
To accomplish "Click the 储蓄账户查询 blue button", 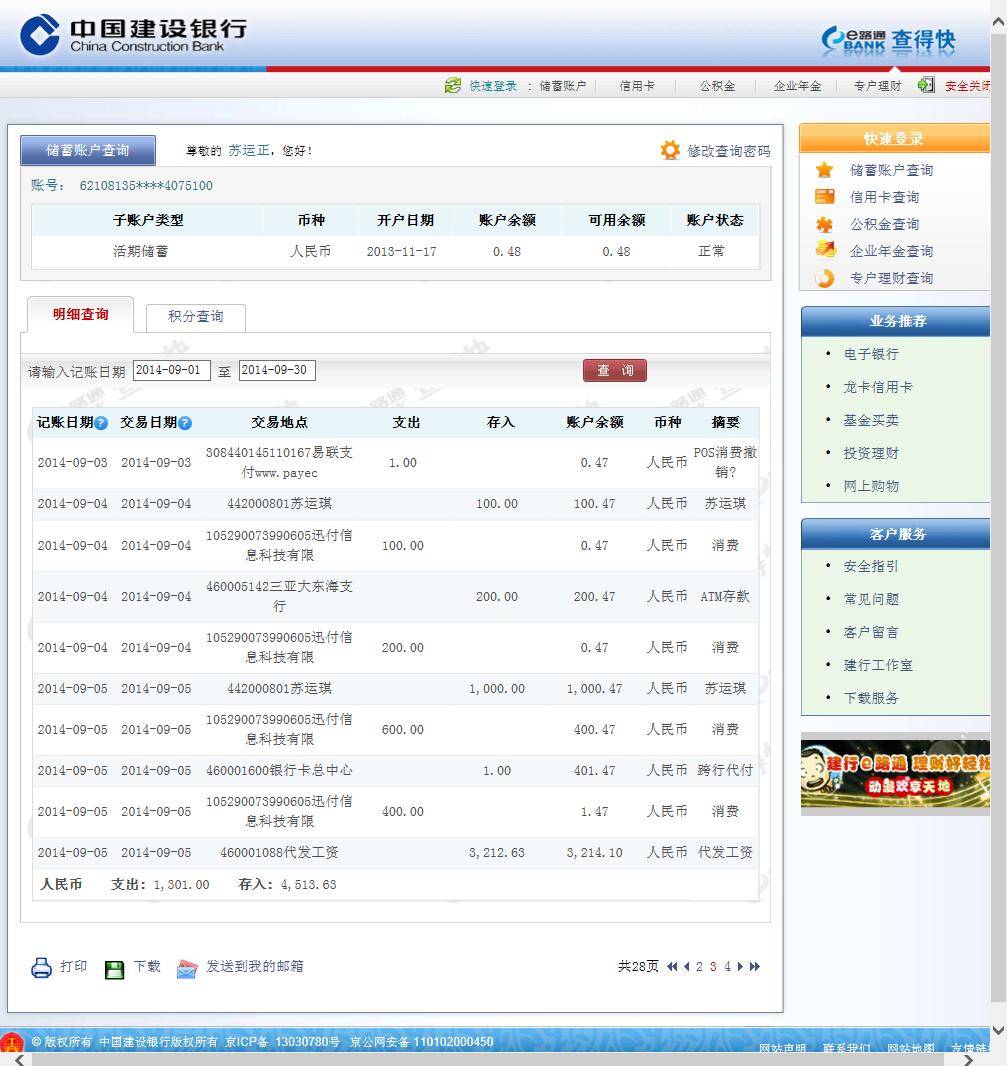I will [88, 150].
